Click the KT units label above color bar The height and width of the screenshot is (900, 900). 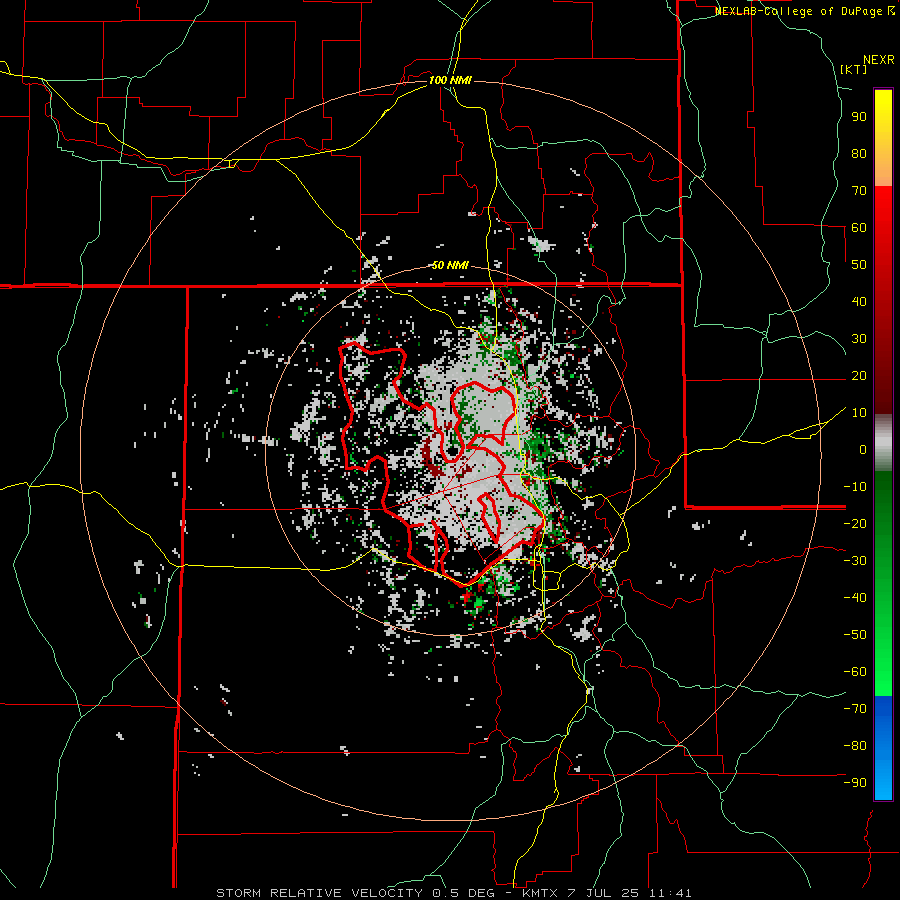[854, 69]
